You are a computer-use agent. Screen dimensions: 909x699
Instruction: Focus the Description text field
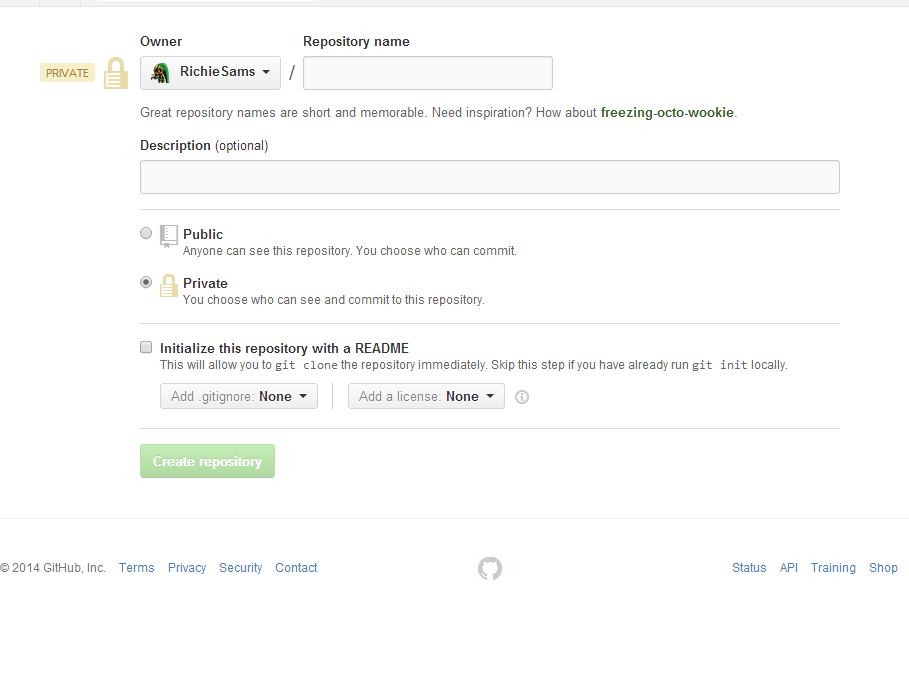point(490,177)
